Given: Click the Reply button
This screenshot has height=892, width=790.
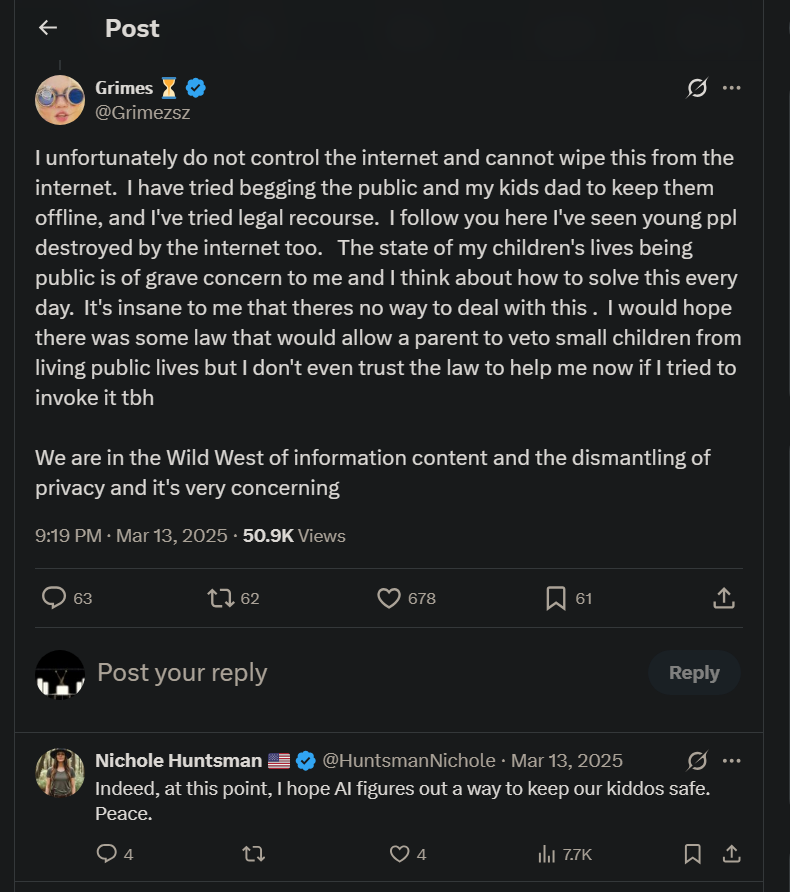Looking at the screenshot, I should click(x=694, y=673).
